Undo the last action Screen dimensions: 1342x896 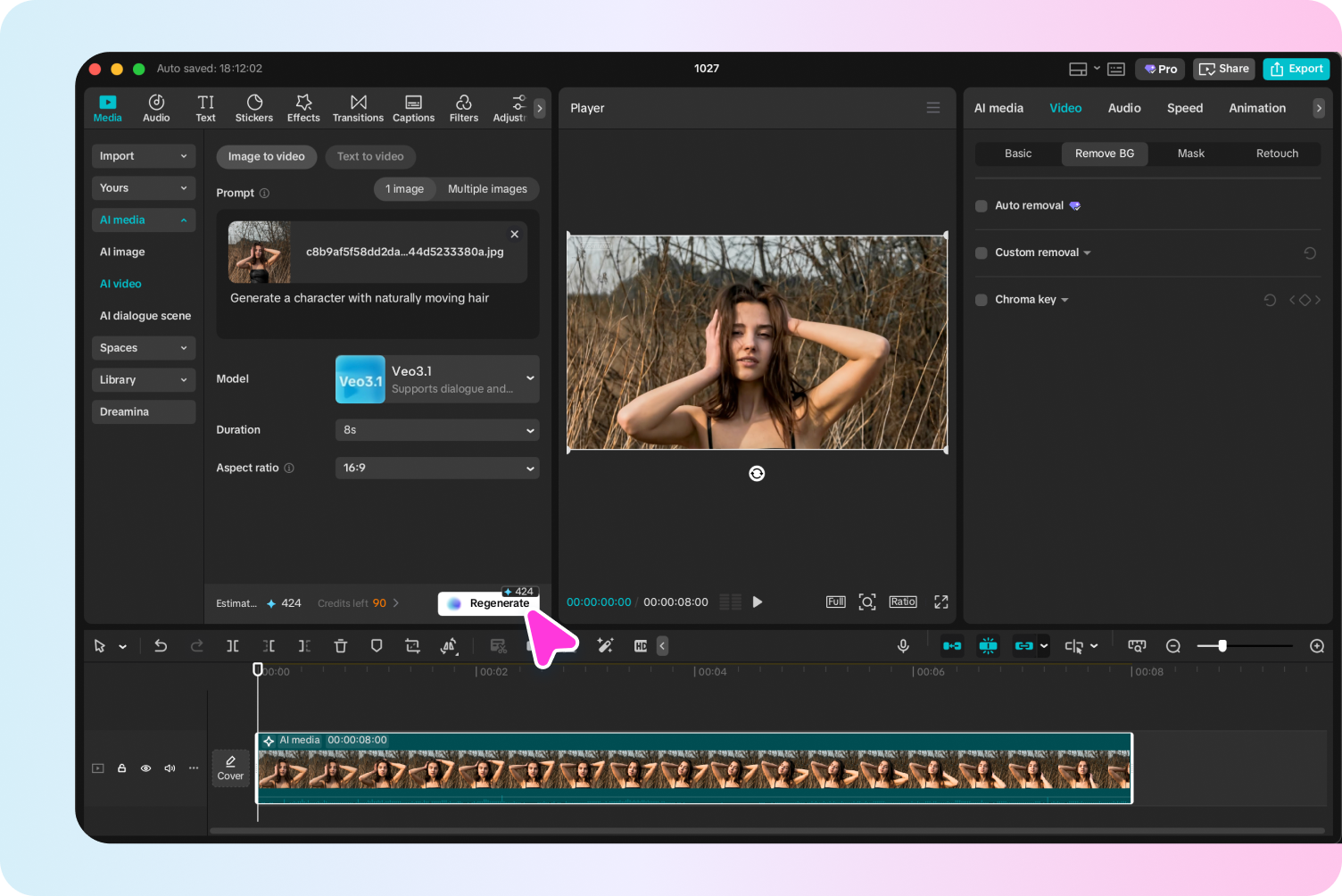coord(161,645)
